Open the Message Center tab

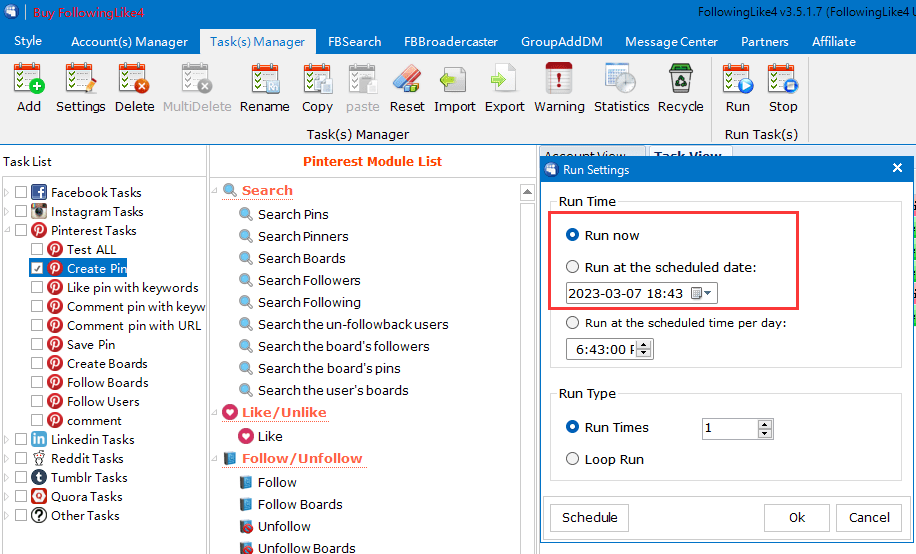point(671,42)
